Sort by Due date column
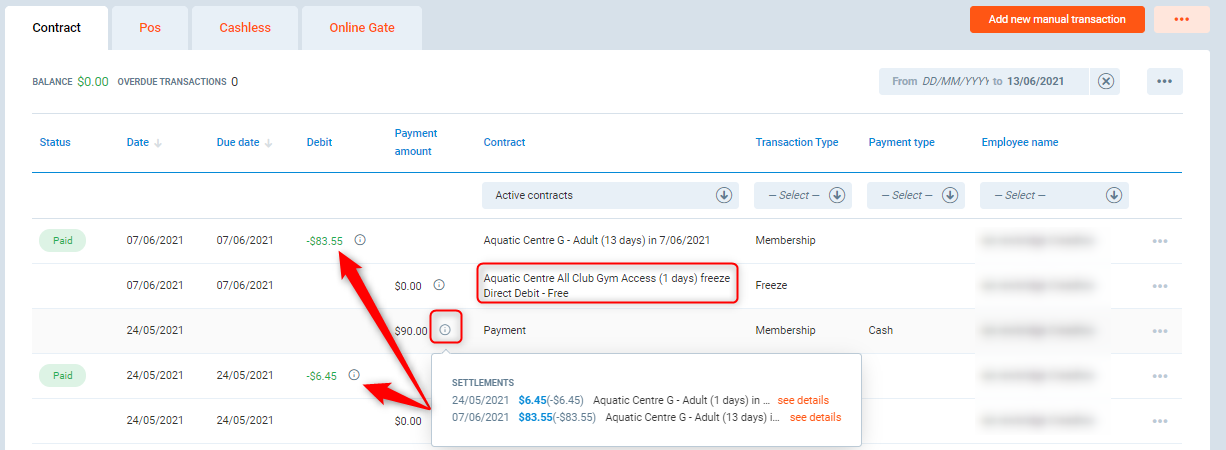Image resolution: width=1226 pixels, height=450 pixels. 269,143
